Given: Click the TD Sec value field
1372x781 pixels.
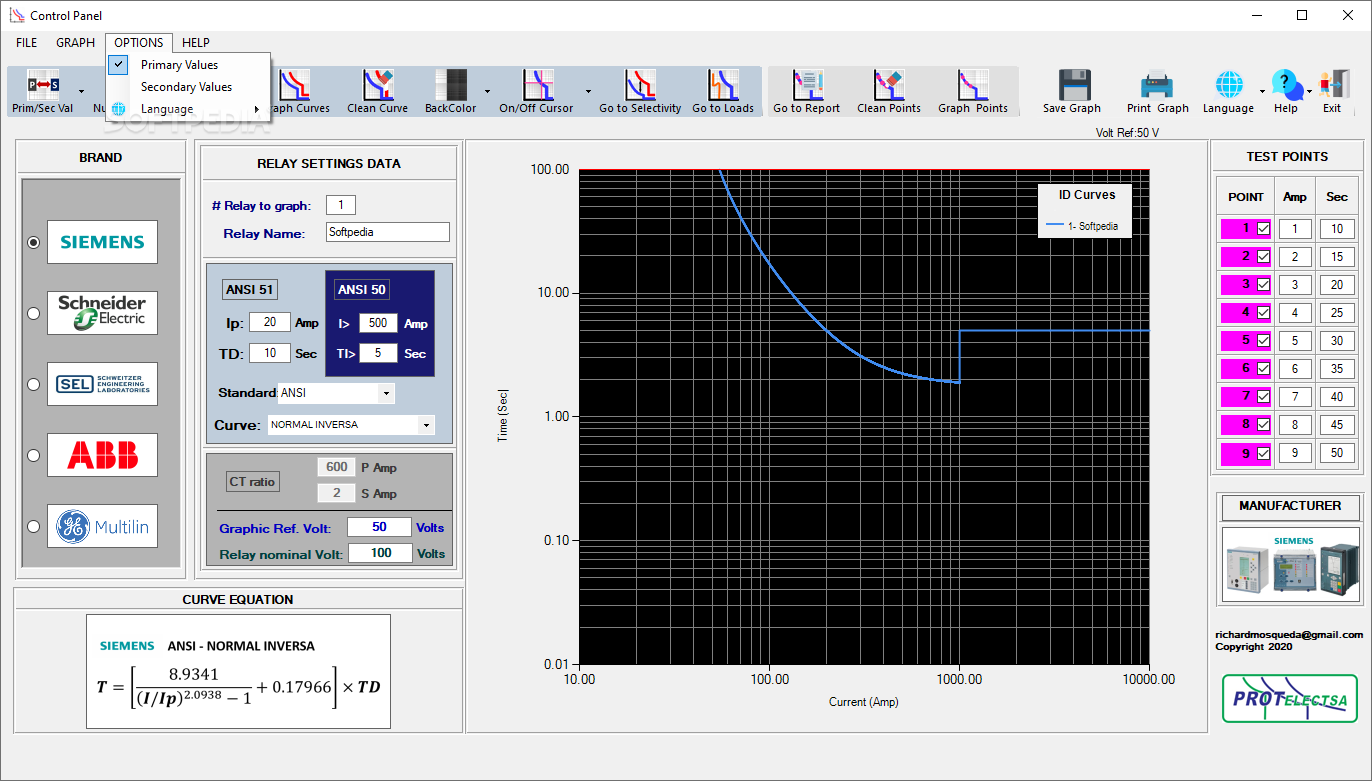Looking at the screenshot, I should click(x=270, y=353).
